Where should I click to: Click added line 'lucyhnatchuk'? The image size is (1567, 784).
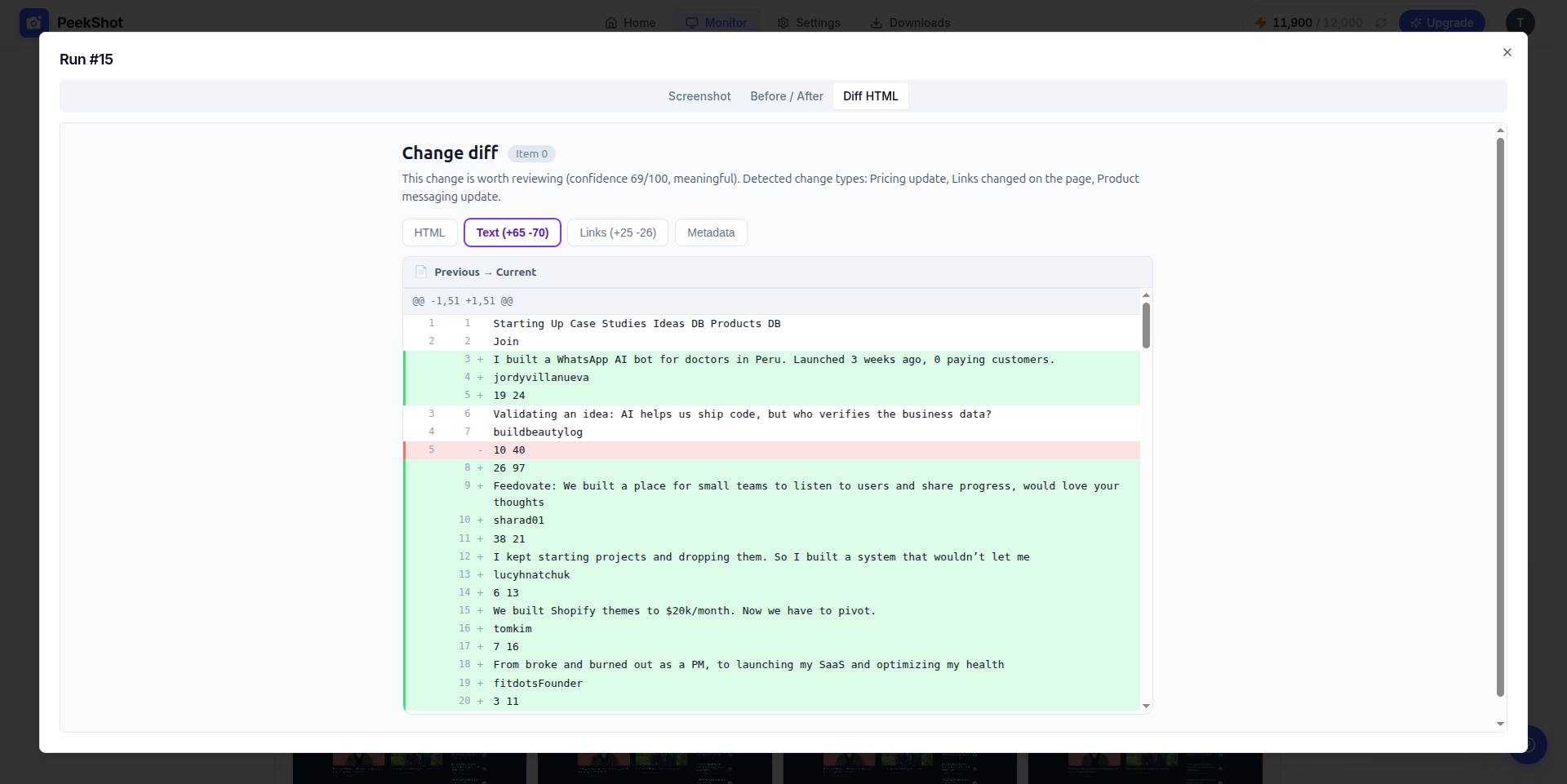[x=771, y=575]
